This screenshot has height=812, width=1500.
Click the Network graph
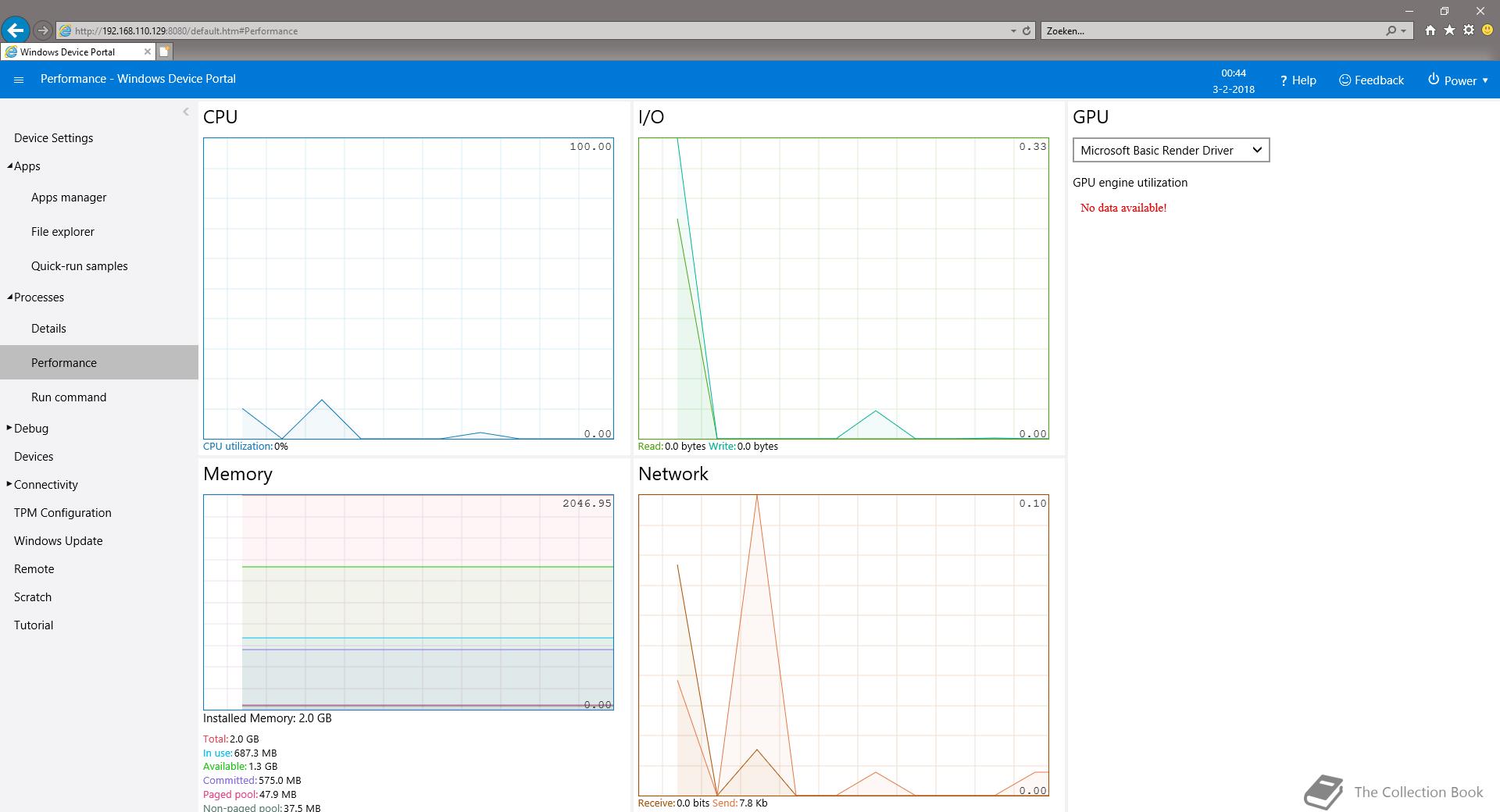(x=844, y=645)
